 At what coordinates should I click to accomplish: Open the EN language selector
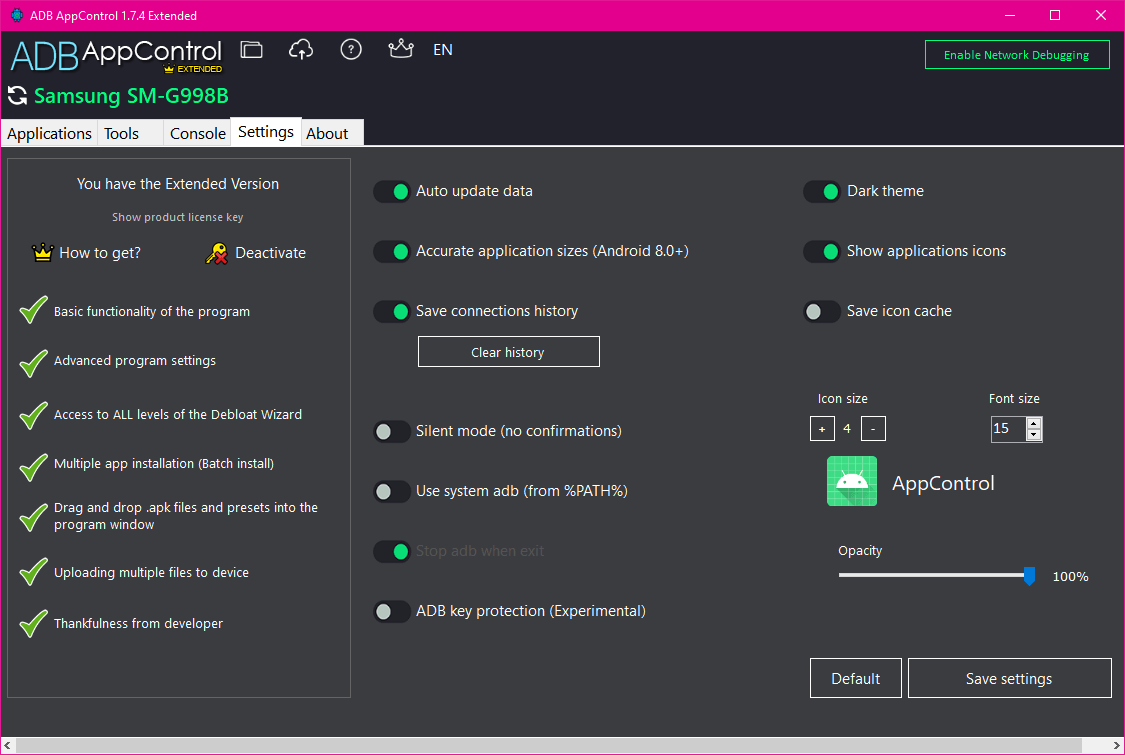click(x=442, y=49)
